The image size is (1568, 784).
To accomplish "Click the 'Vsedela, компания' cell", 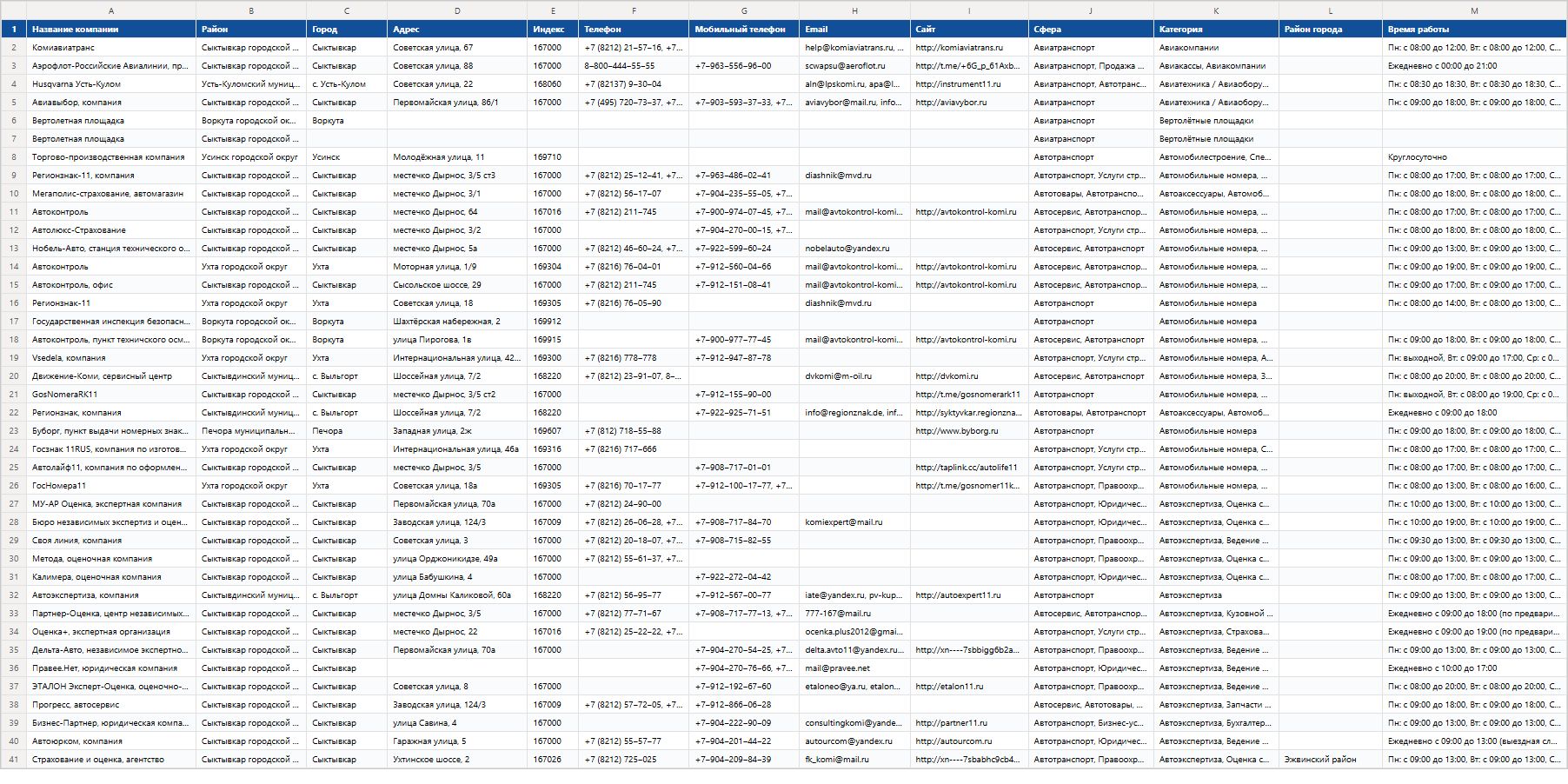I will [x=111, y=358].
